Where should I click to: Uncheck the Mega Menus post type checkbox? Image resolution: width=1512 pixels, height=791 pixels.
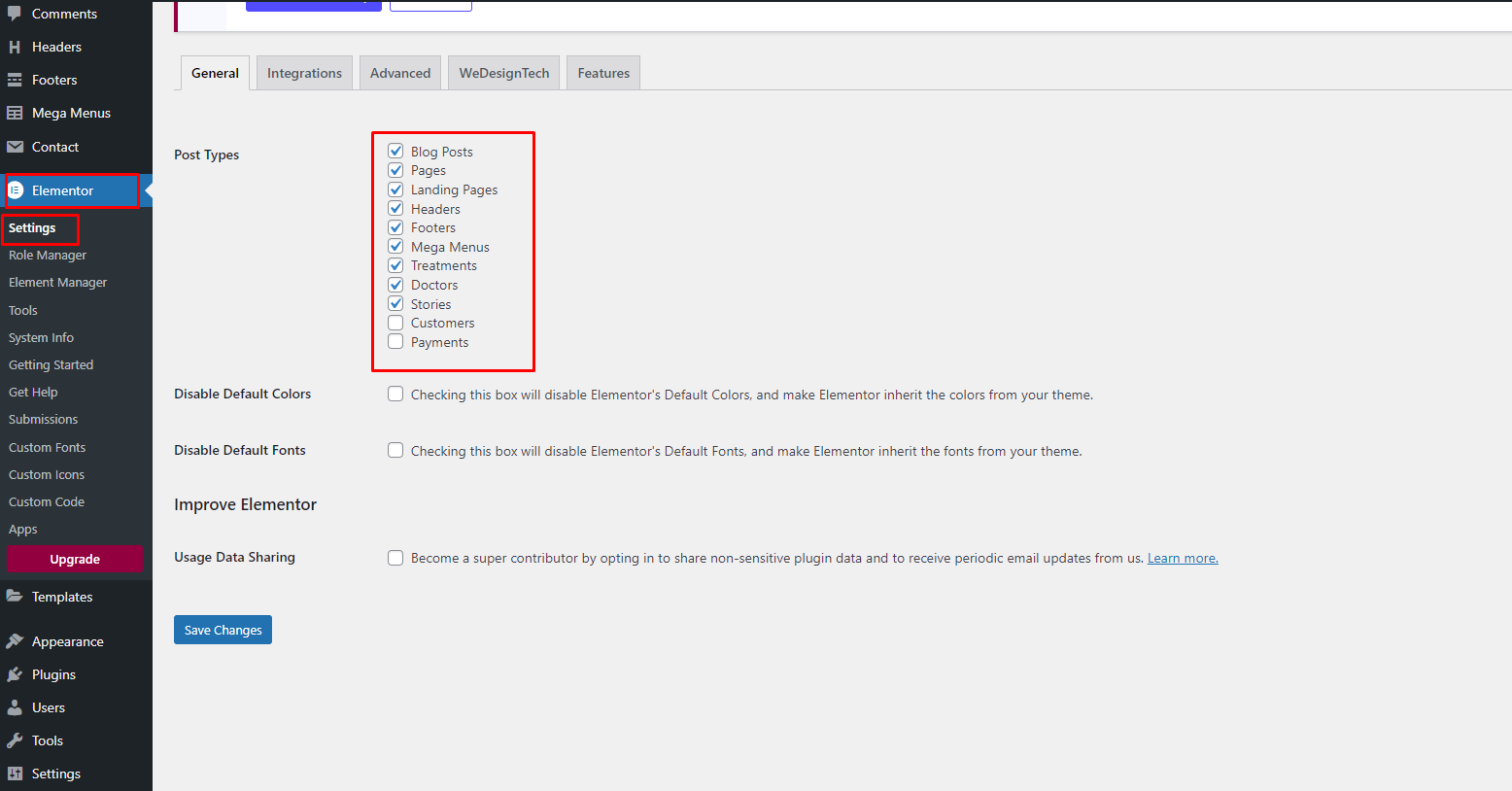pos(395,246)
